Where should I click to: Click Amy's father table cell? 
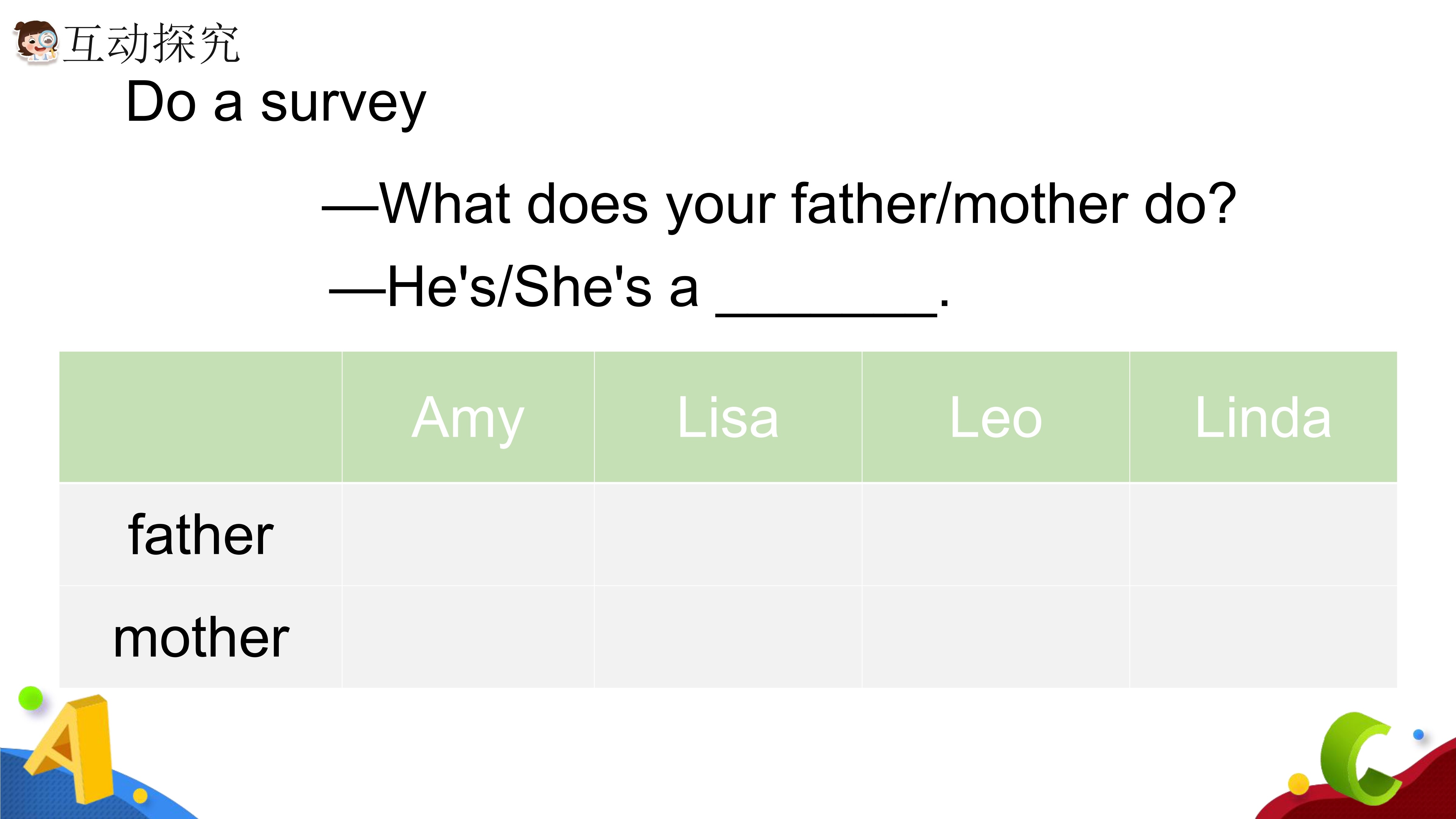click(468, 535)
